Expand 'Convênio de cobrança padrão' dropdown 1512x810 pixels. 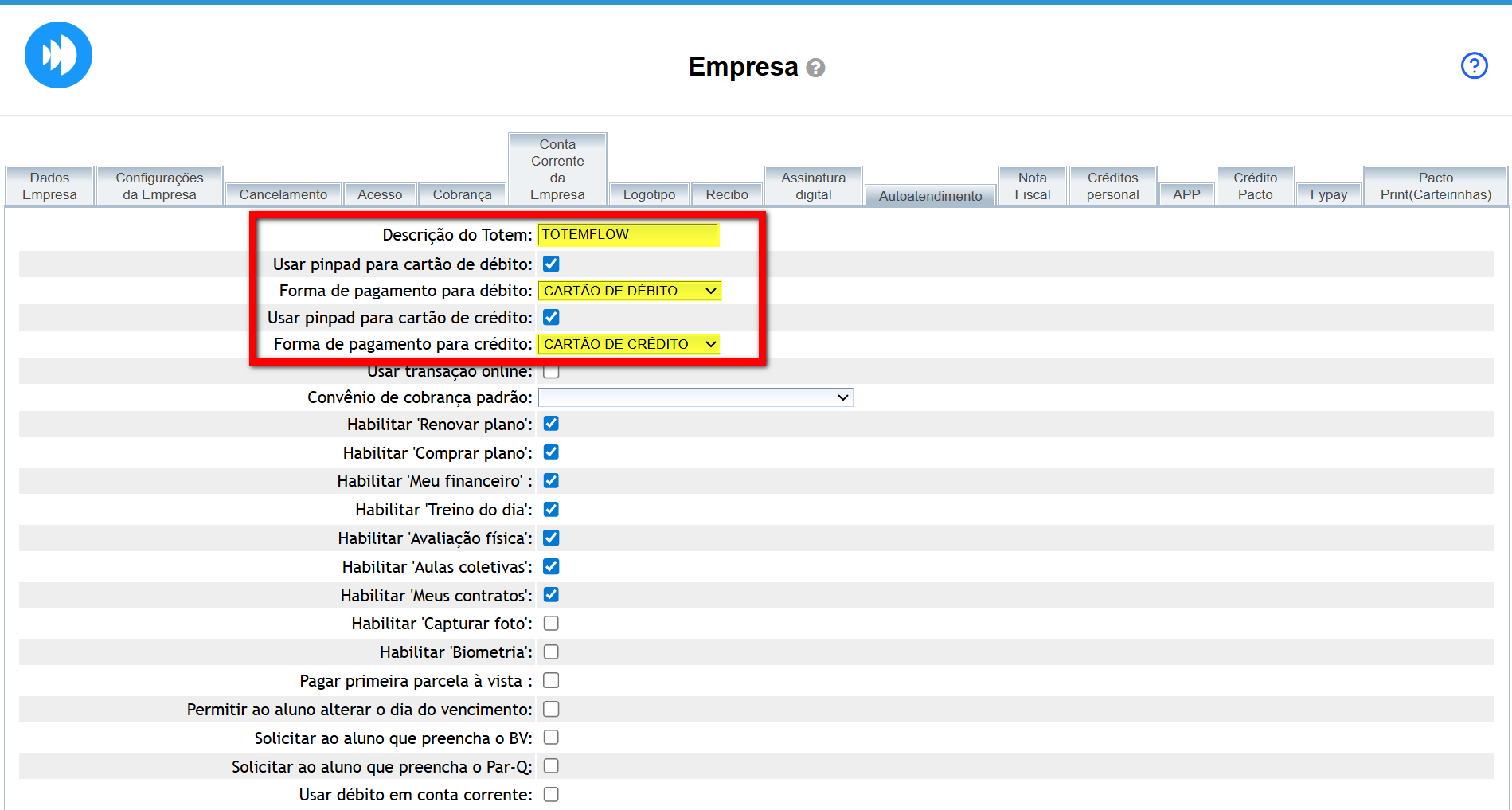[x=695, y=397]
